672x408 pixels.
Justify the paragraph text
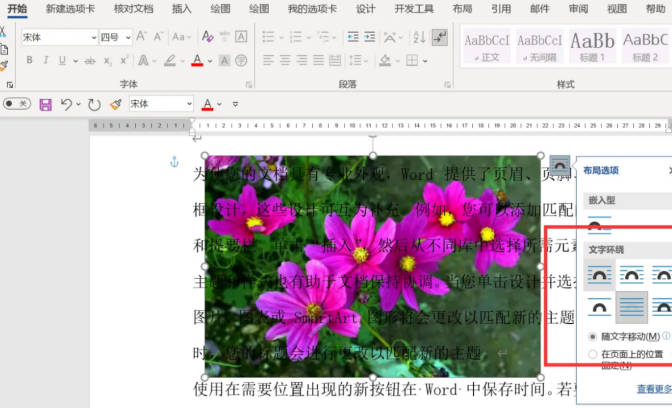pyautogui.click(x=318, y=60)
